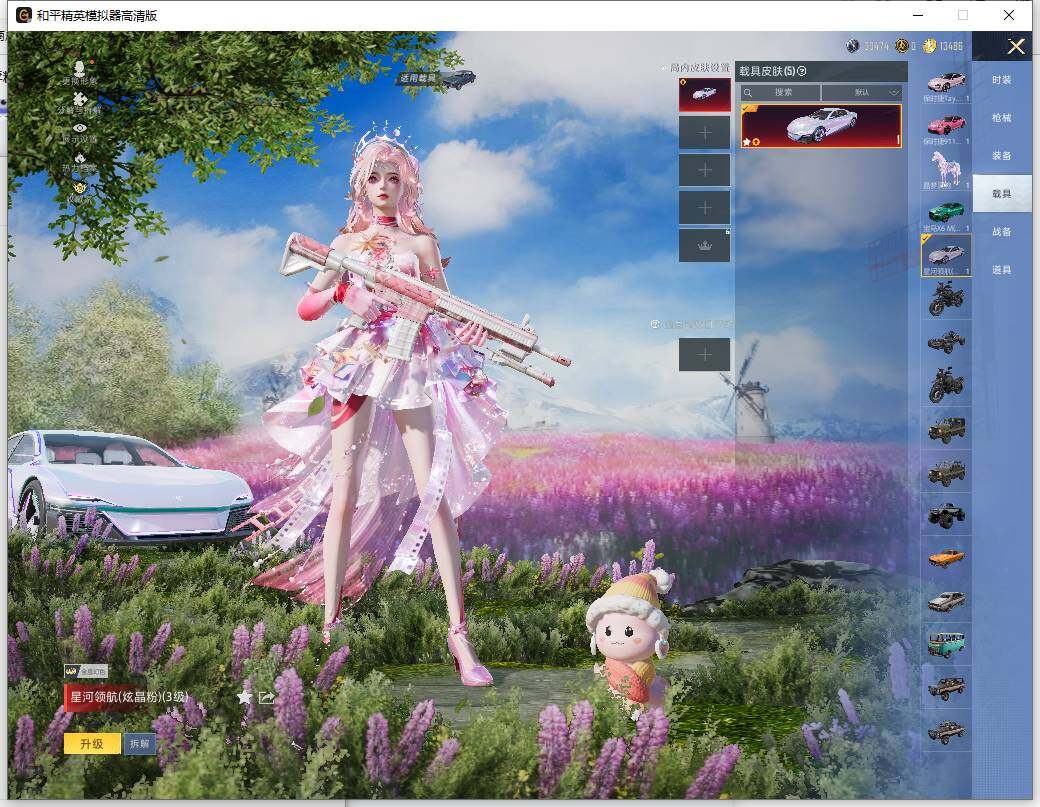The height and width of the screenshot is (807, 1040).
Task: Select the first black motorcycle in vehicle list
Action: tap(946, 298)
